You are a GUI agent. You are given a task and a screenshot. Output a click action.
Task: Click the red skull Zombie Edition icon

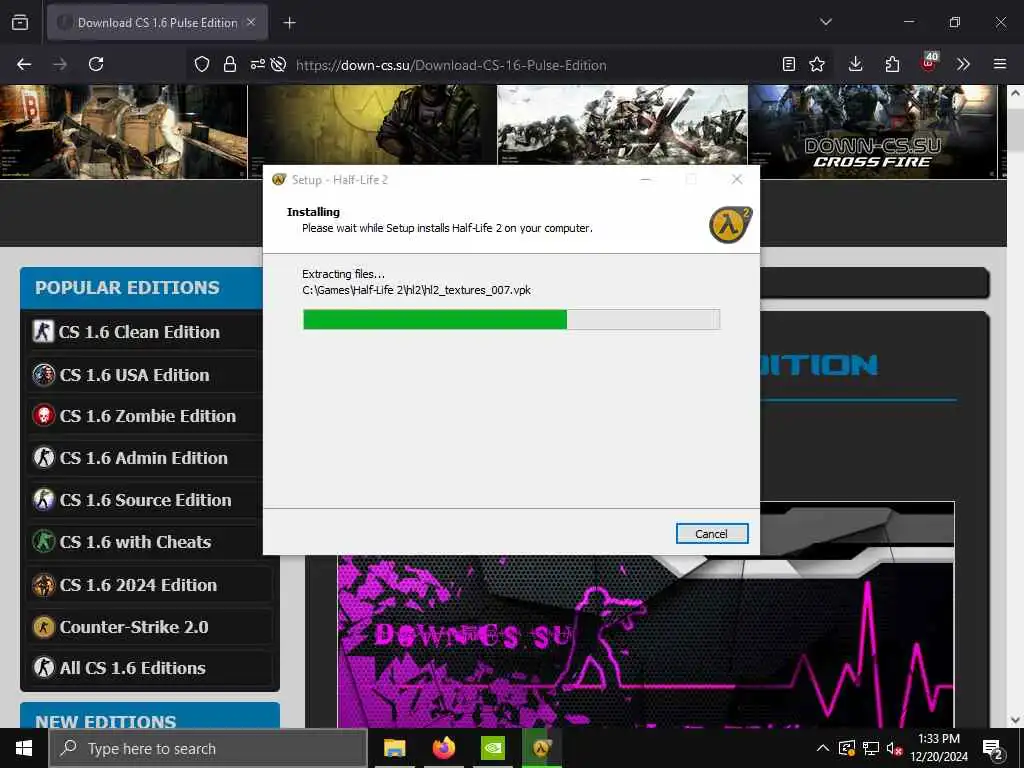click(43, 415)
